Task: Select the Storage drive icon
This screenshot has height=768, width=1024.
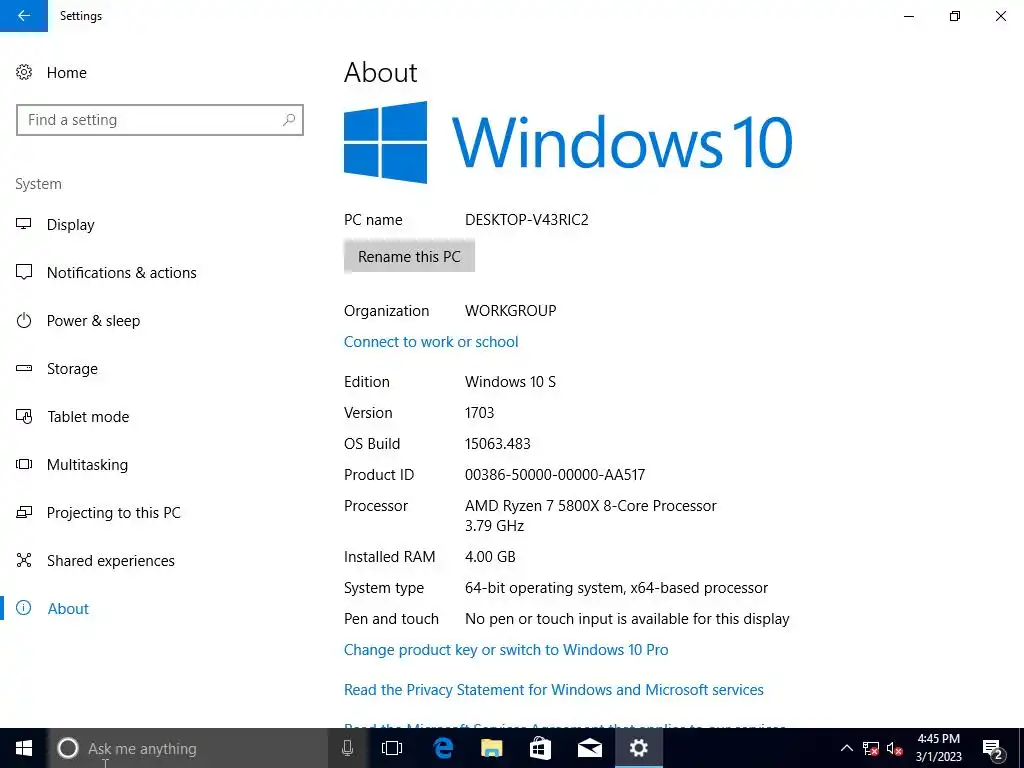Action: click(x=24, y=368)
